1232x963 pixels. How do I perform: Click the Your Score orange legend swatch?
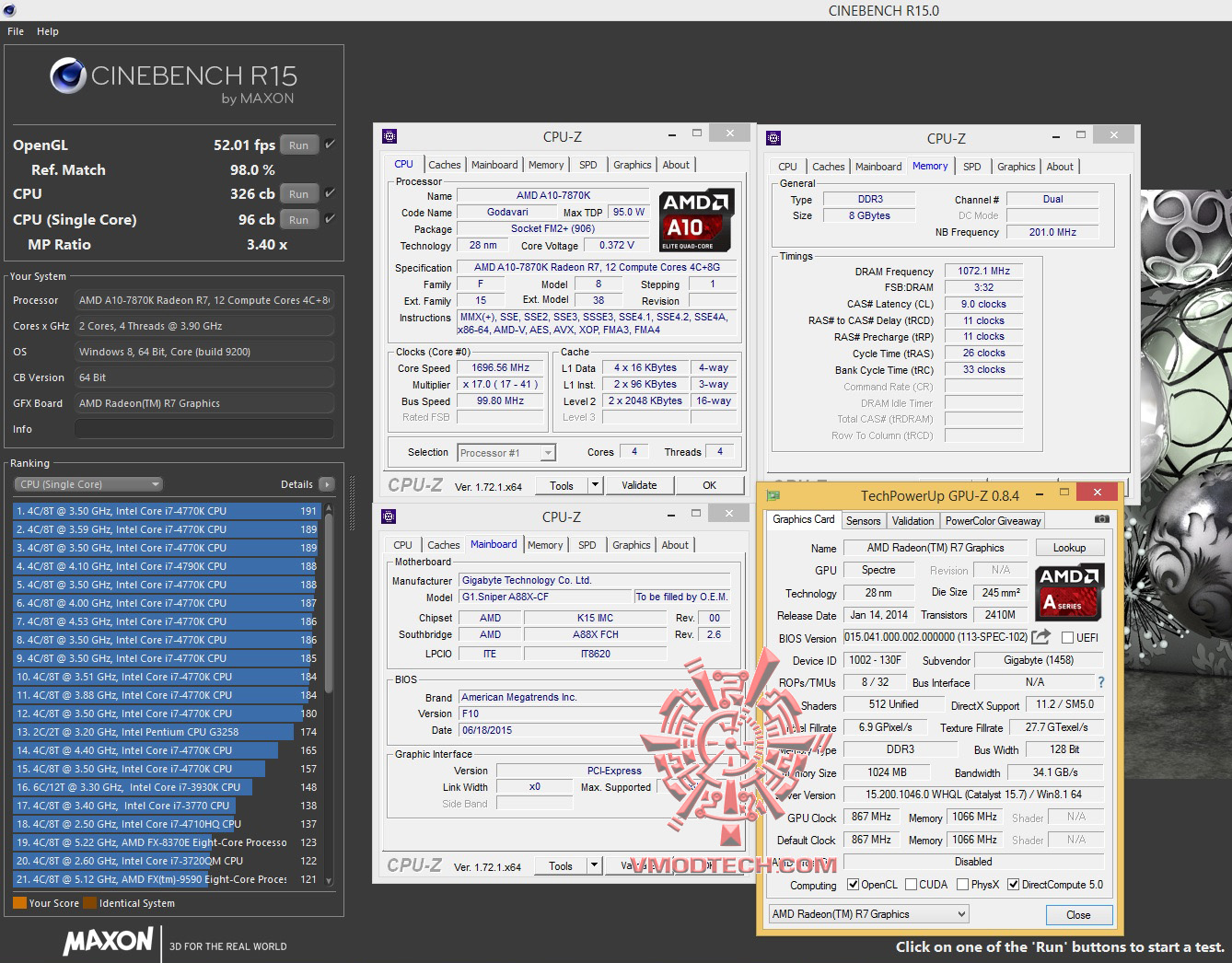coord(19,903)
